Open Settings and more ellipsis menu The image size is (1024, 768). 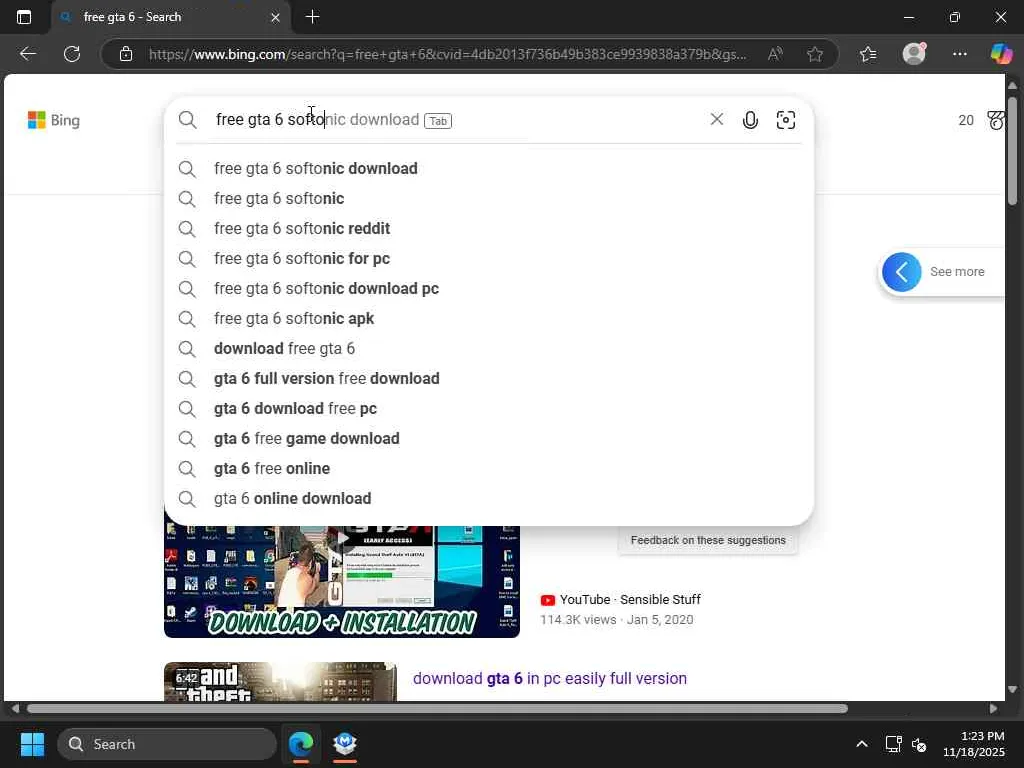[959, 54]
